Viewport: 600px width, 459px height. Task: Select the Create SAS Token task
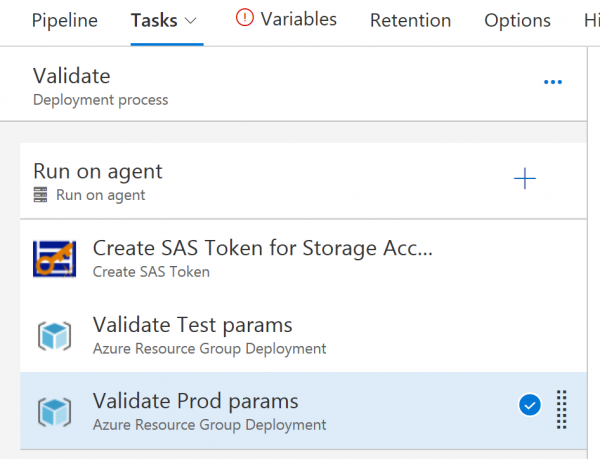pyautogui.click(x=262, y=249)
